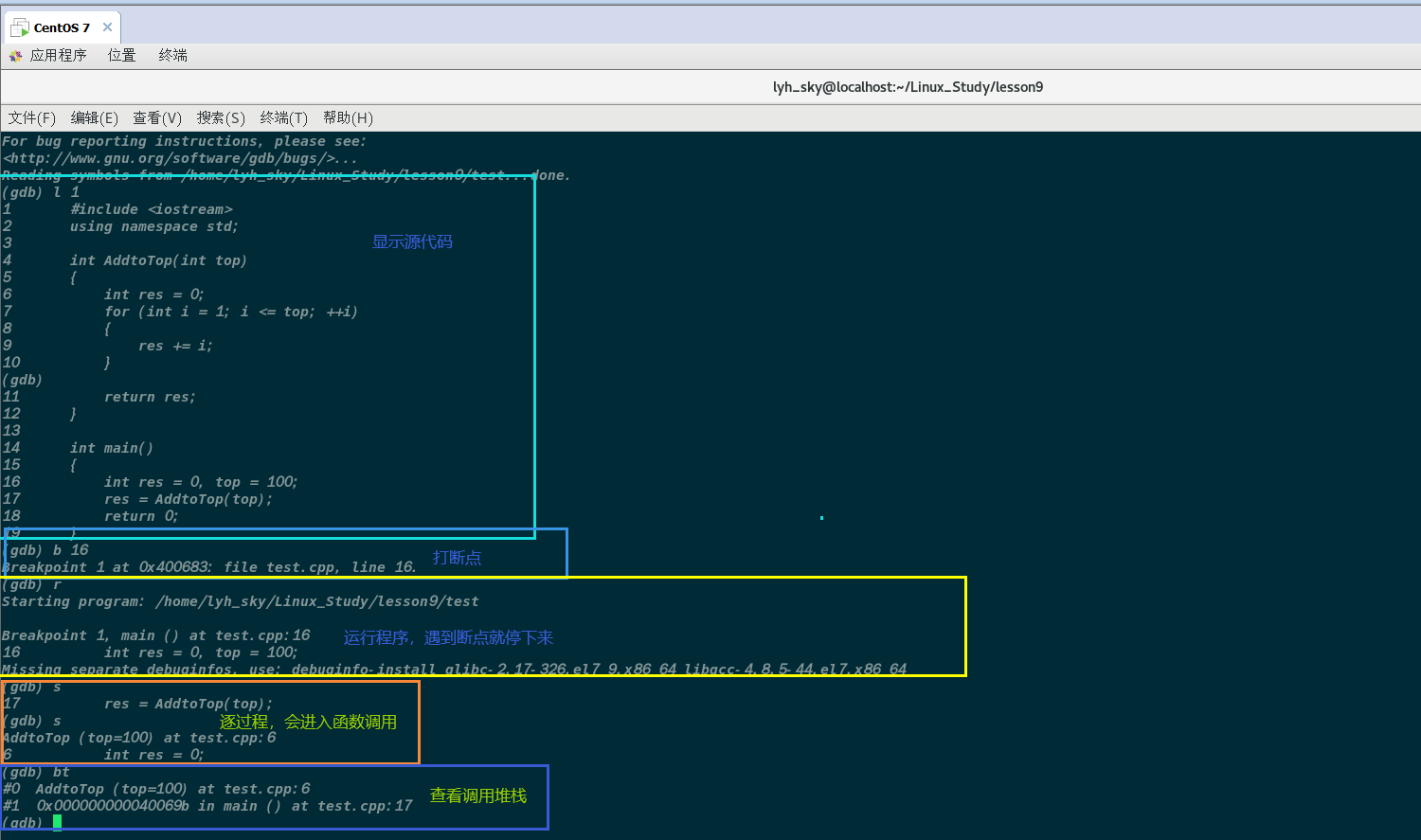The height and width of the screenshot is (840, 1421).
Task: Select the CentOS 7 tab
Action: tap(62, 27)
